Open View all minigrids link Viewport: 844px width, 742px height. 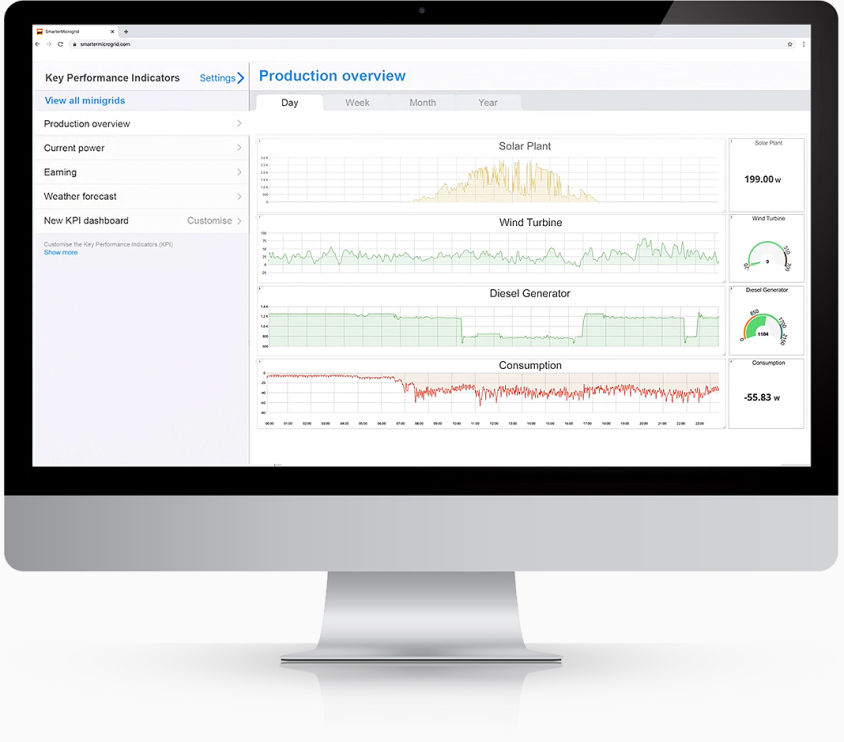point(85,101)
